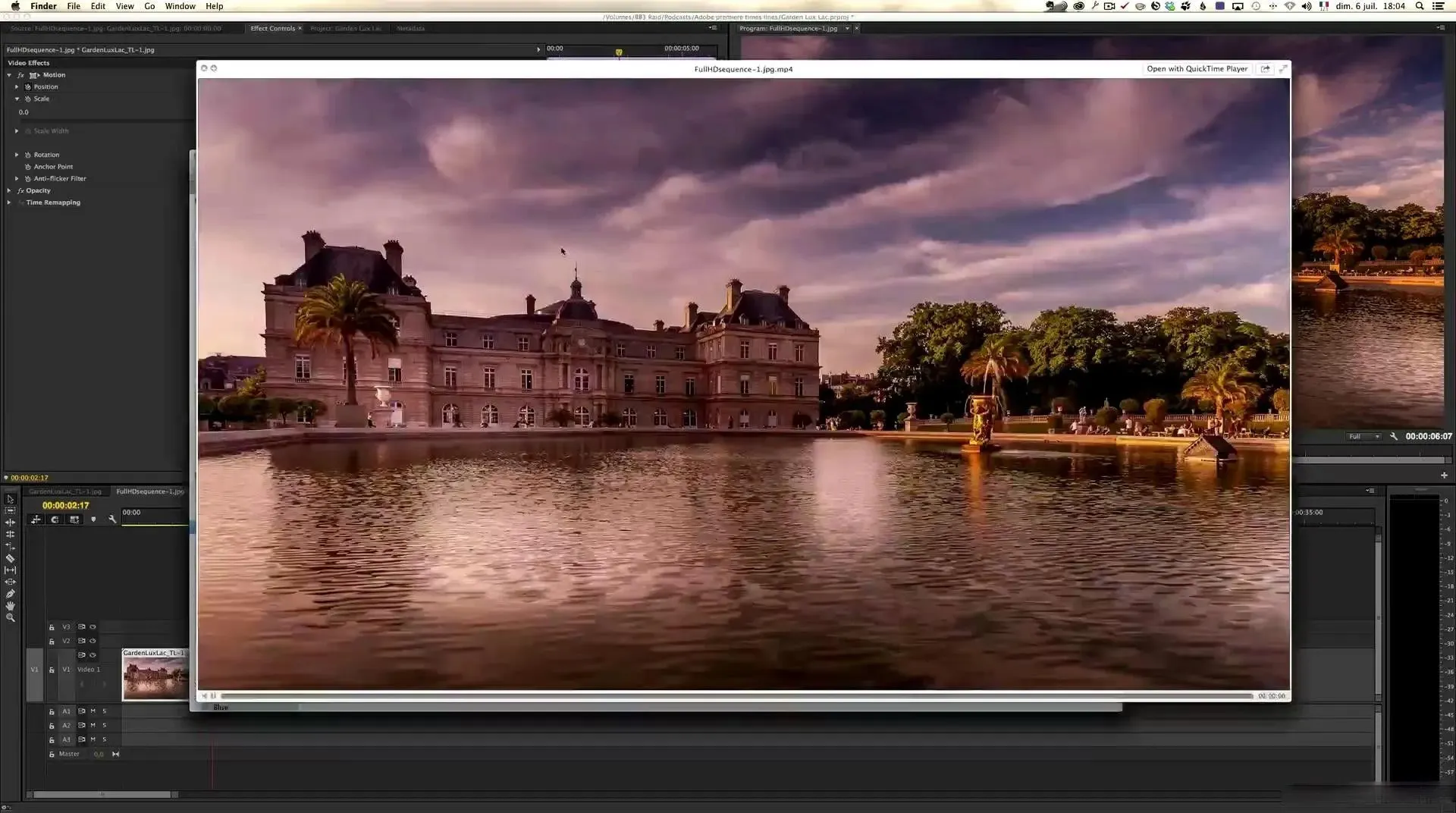Select the Selection arrow tool in Premiere
Viewport: 1456px width, 813px height.
10,499
